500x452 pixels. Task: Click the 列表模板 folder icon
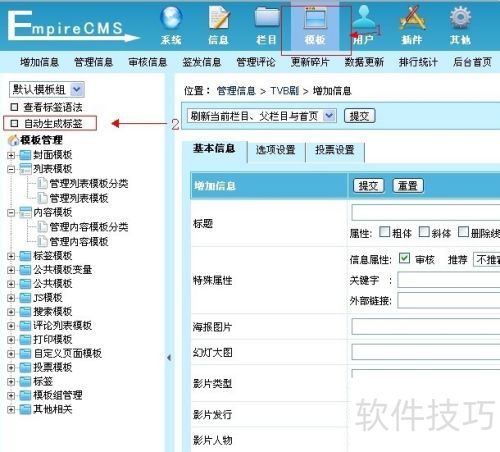25,169
